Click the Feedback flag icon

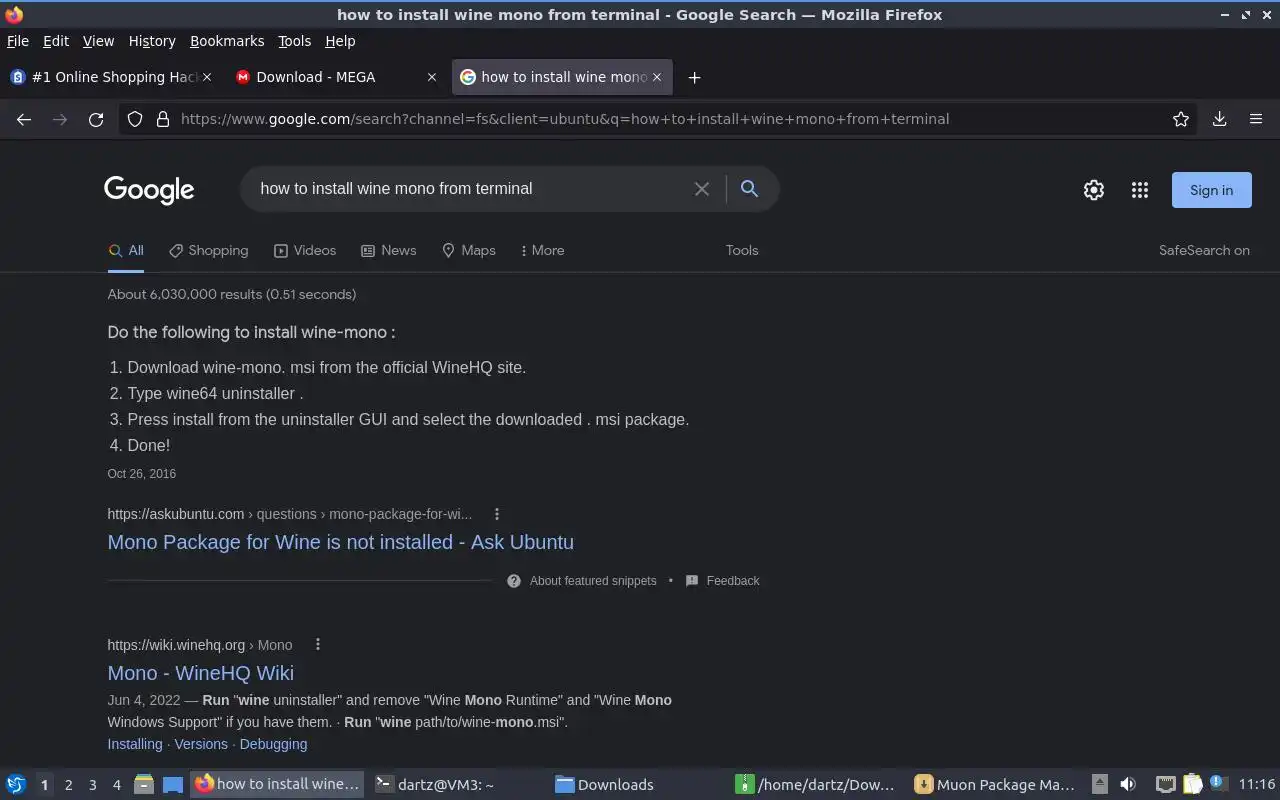click(x=692, y=581)
